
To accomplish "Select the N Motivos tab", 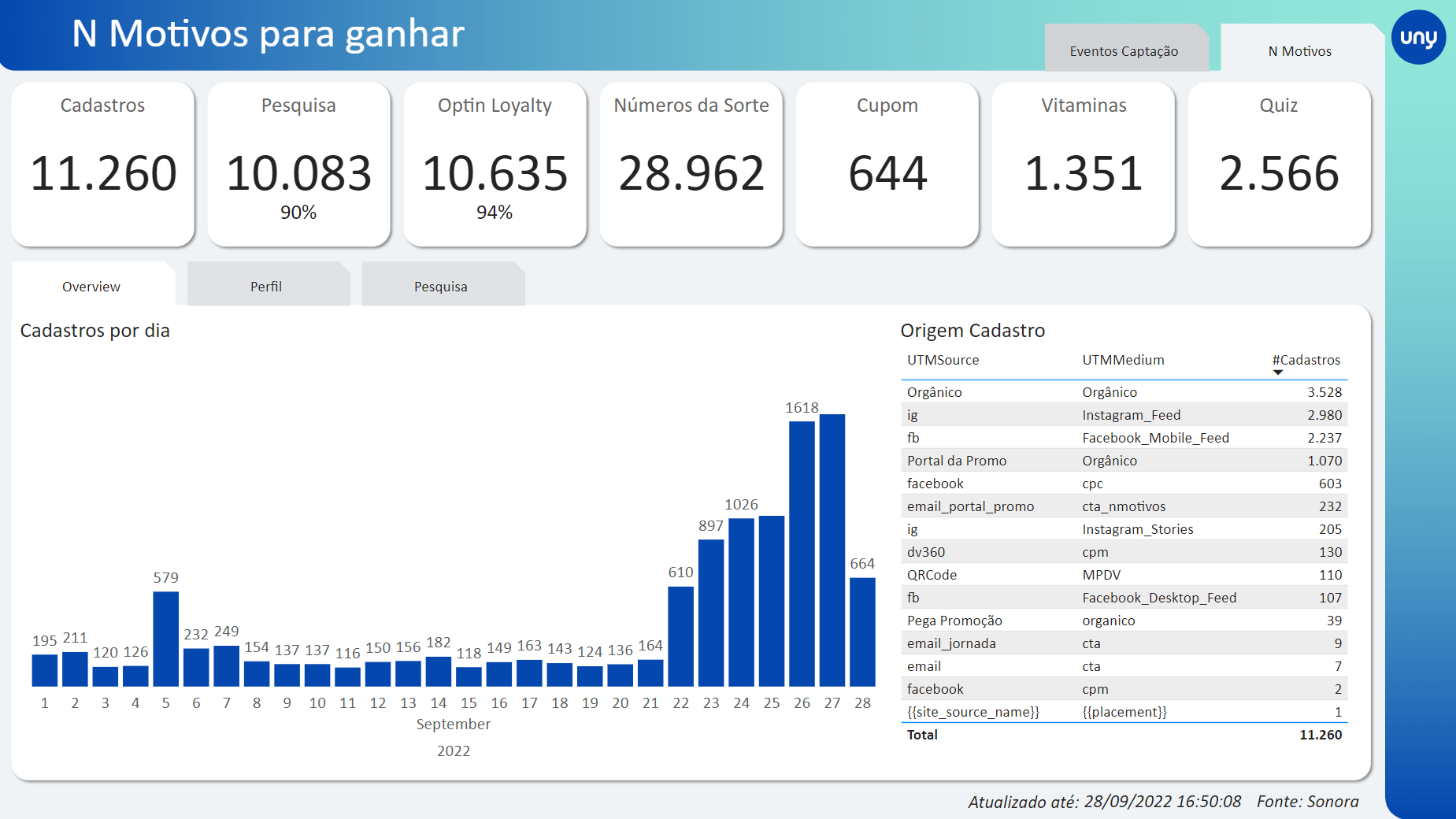I will [1299, 51].
